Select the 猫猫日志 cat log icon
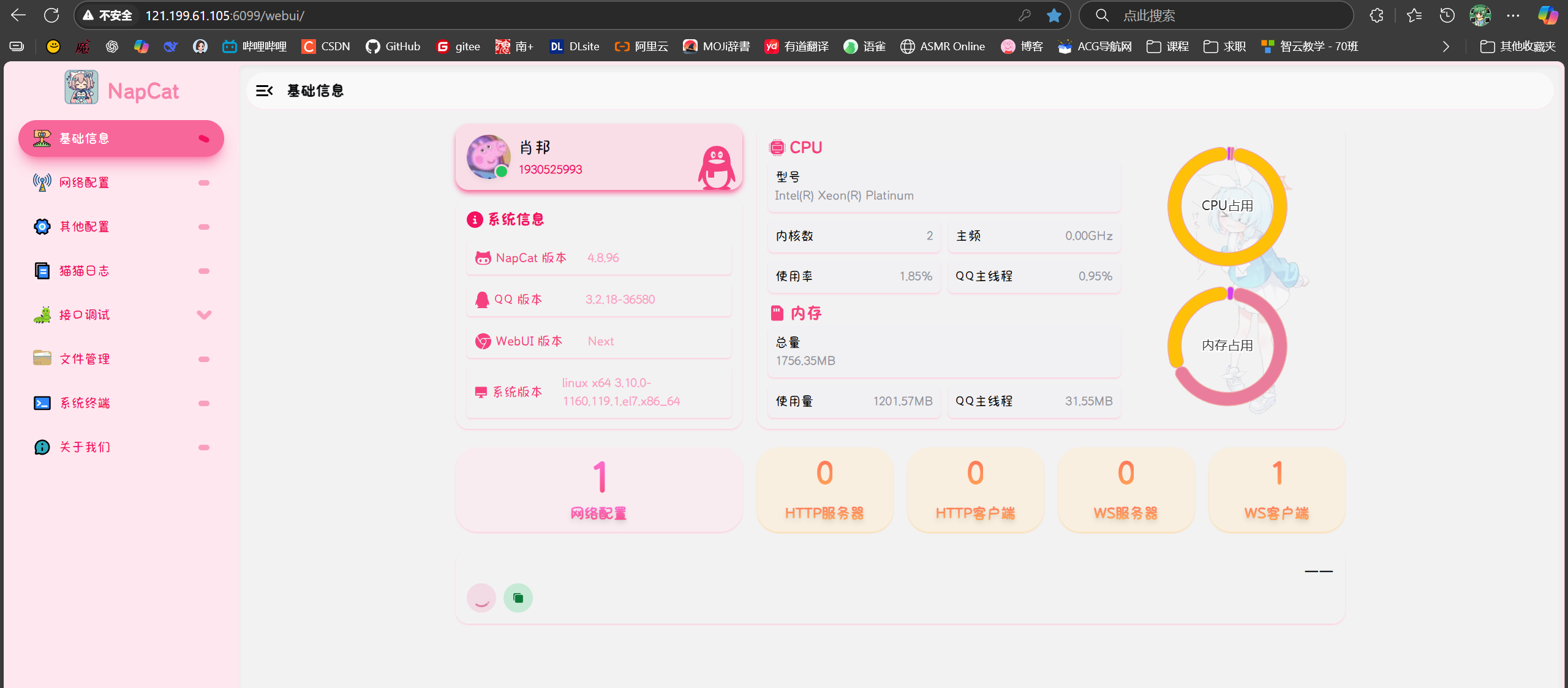This screenshot has width=1568, height=688. (41, 270)
